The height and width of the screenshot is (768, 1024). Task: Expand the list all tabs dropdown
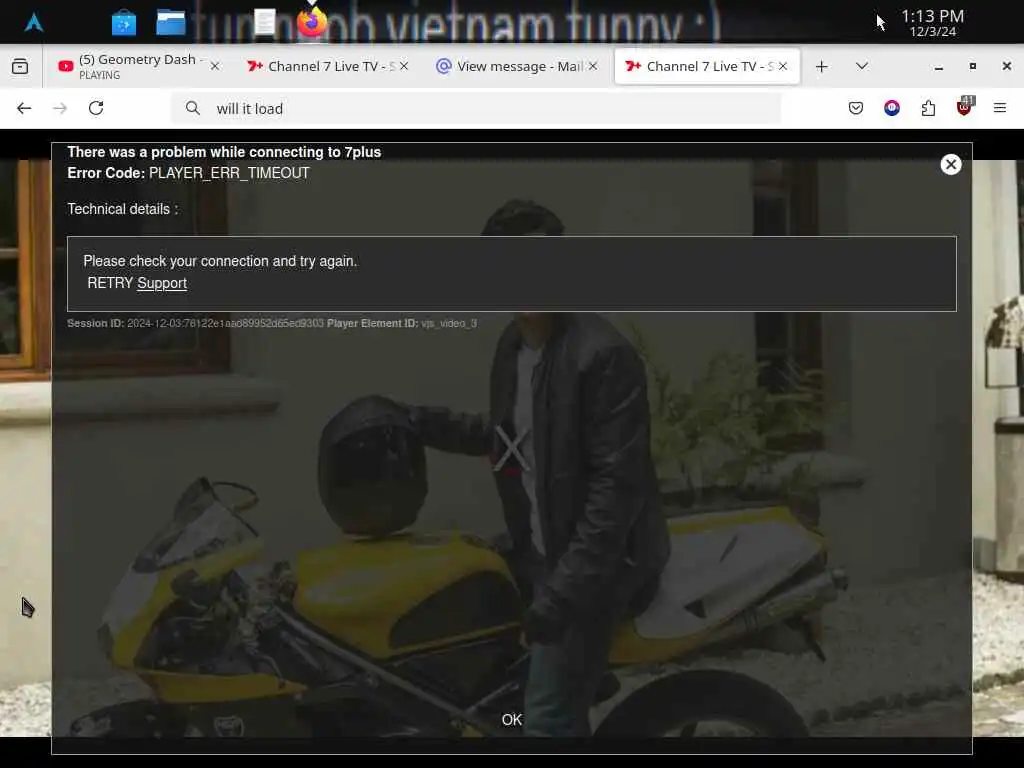click(861, 66)
